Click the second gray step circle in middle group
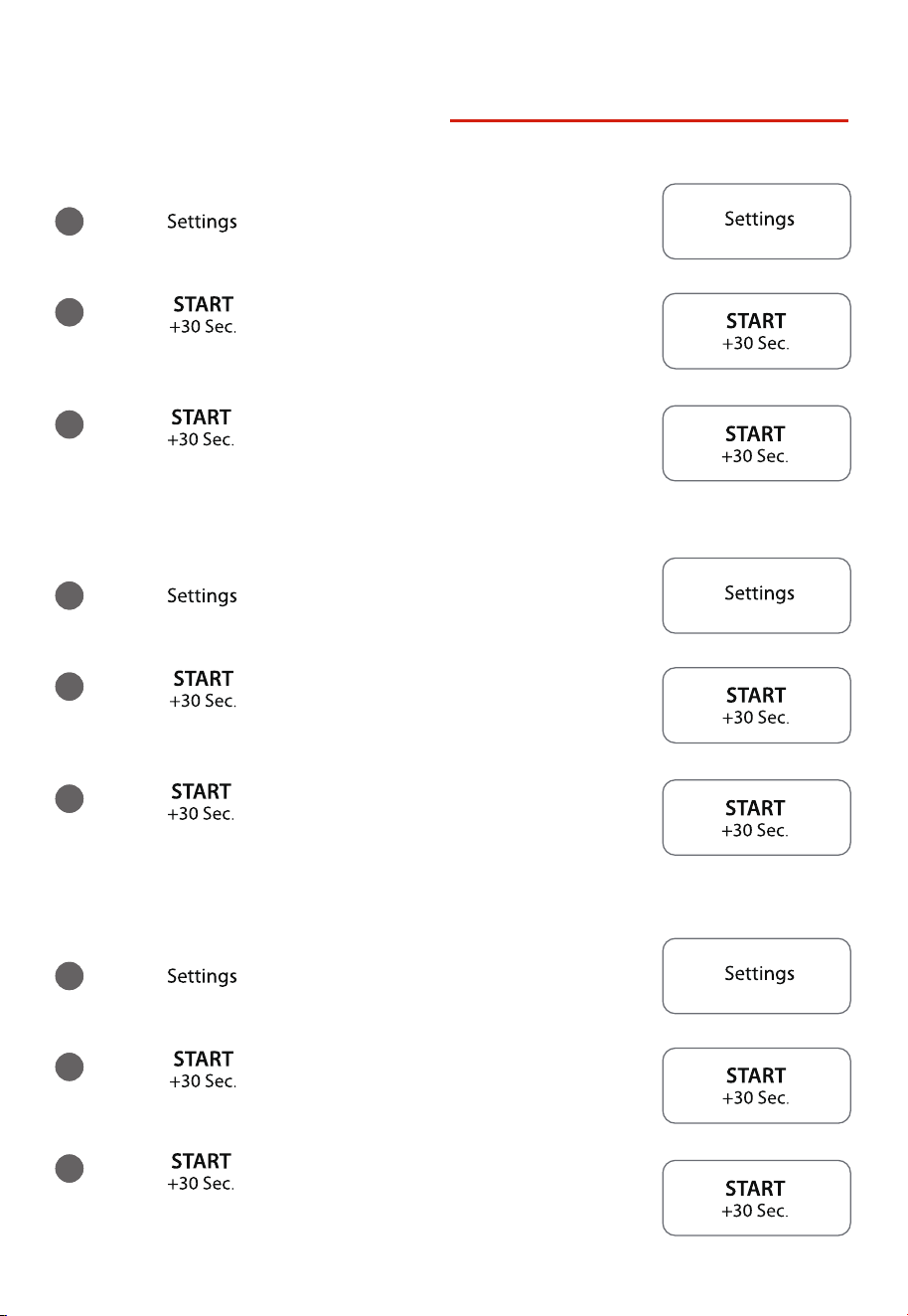The image size is (908, 1316). click(69, 687)
